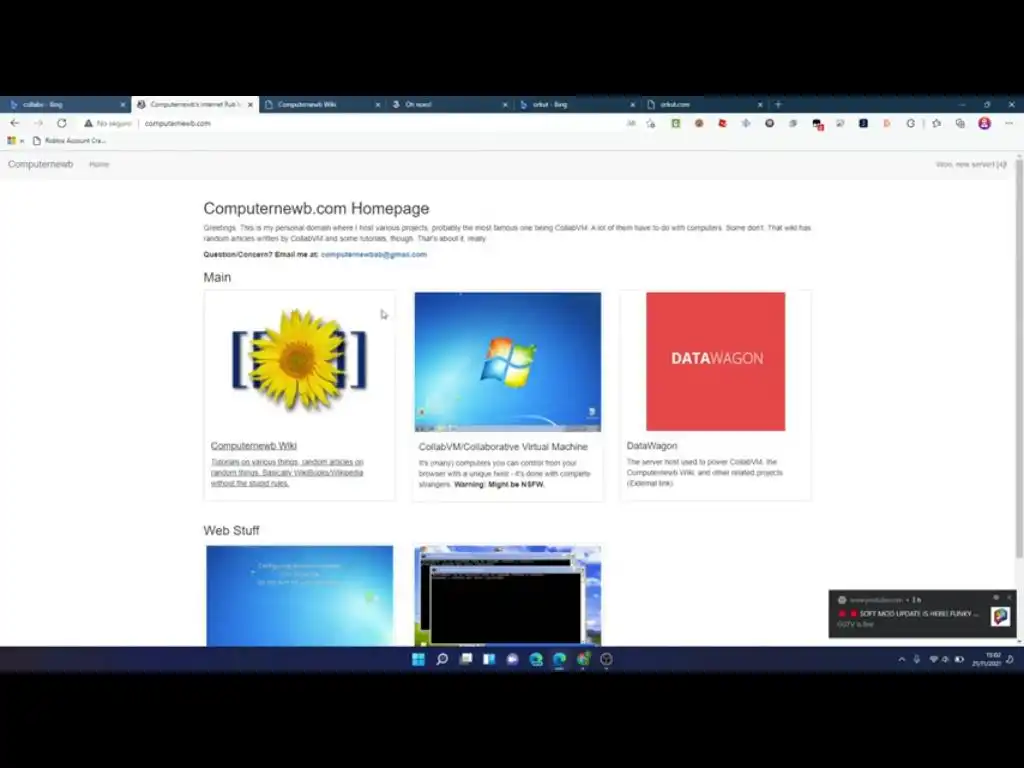Click the computernewbab@gmail.com email link
Screen dimensions: 1024x768
pos(374,255)
